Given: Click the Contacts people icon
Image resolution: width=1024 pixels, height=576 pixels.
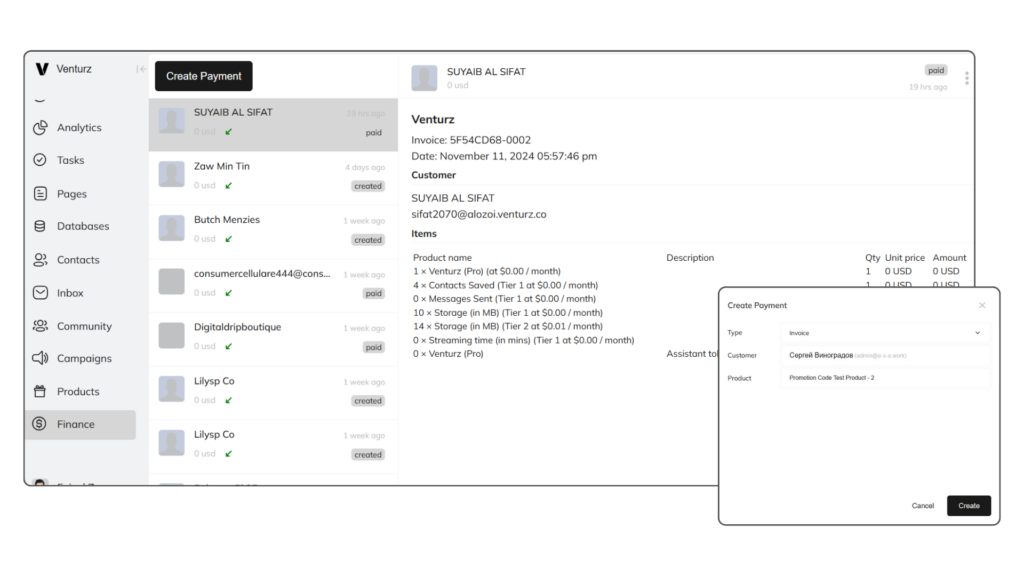Looking at the screenshot, I should (x=40, y=259).
